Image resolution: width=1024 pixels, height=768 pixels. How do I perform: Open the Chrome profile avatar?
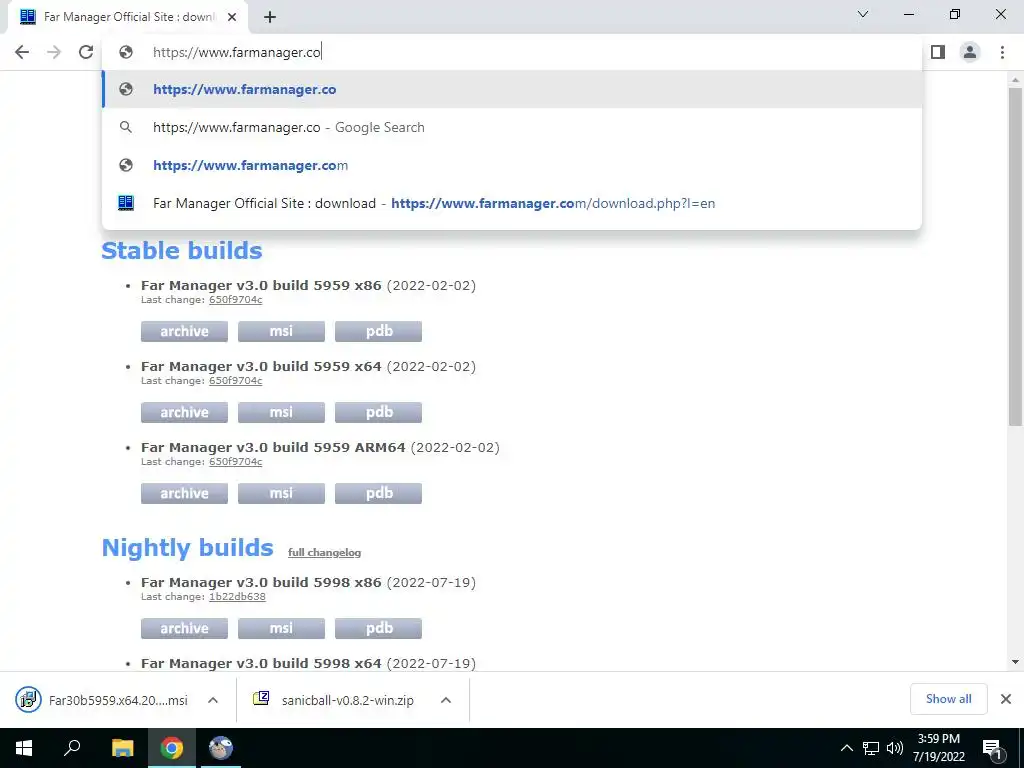pyautogui.click(x=970, y=52)
